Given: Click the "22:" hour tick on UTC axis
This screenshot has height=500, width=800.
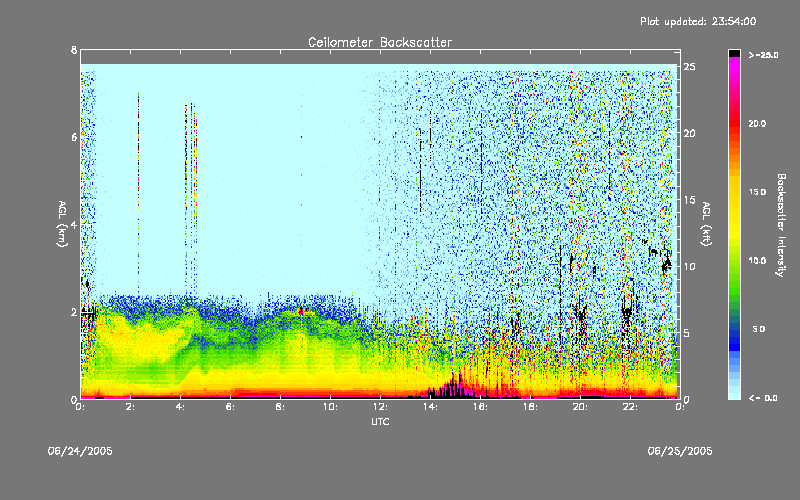Looking at the screenshot, I should point(630,407).
